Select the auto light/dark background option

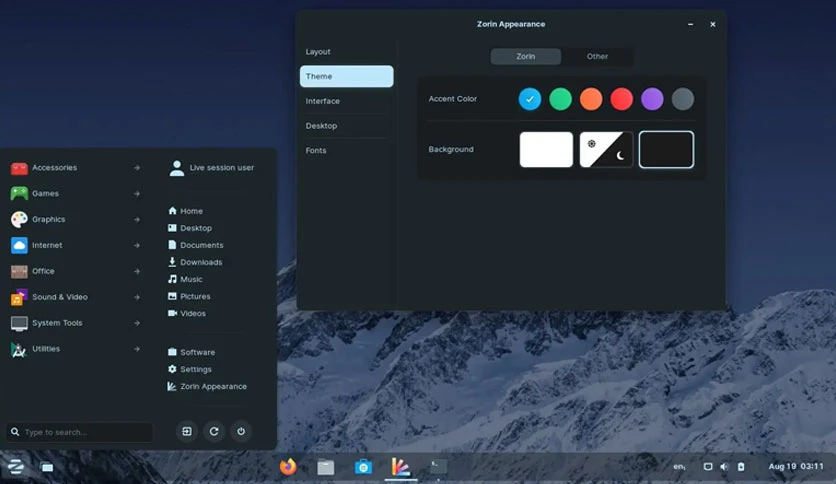pyautogui.click(x=606, y=150)
